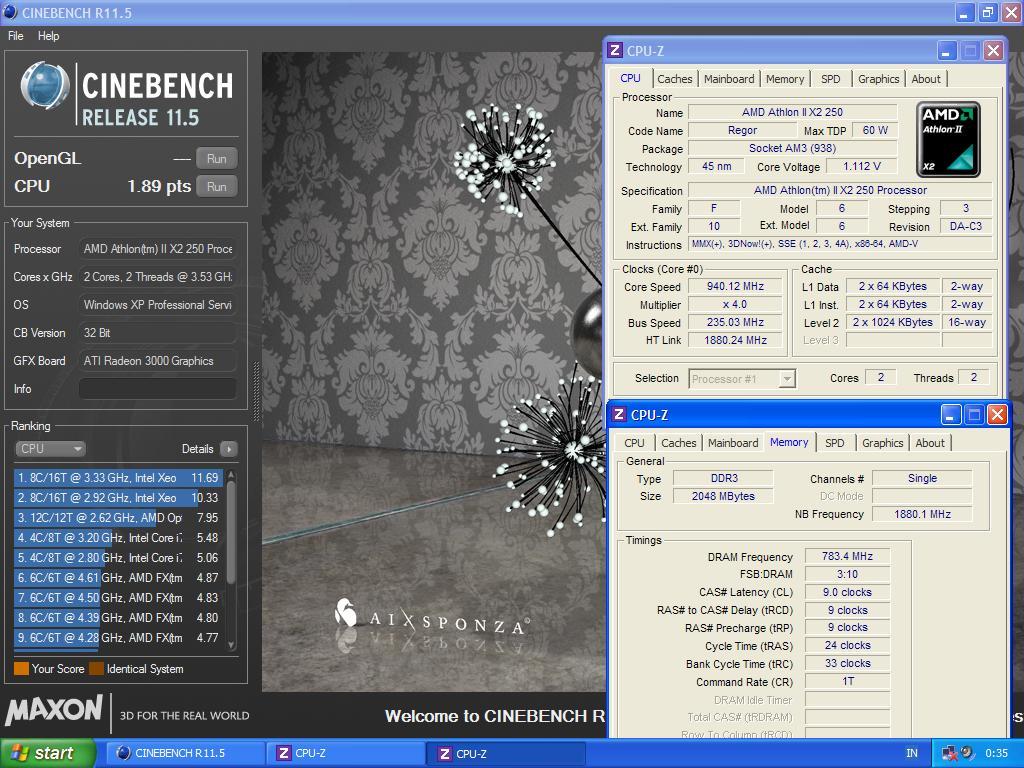This screenshot has height=768, width=1024.
Task: Select ranking entry 6C/6T @ 4.39 GHz
Action: [119, 618]
